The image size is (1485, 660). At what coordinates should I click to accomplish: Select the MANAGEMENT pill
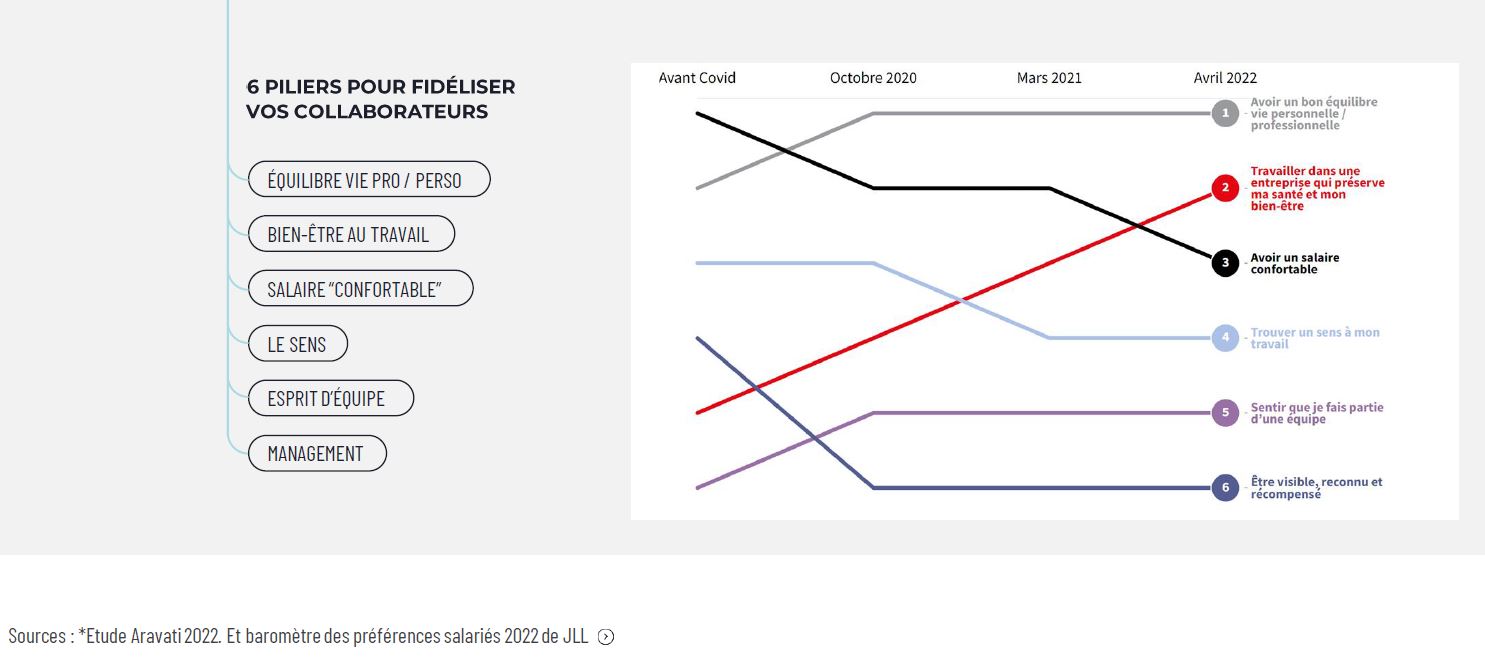[317, 453]
